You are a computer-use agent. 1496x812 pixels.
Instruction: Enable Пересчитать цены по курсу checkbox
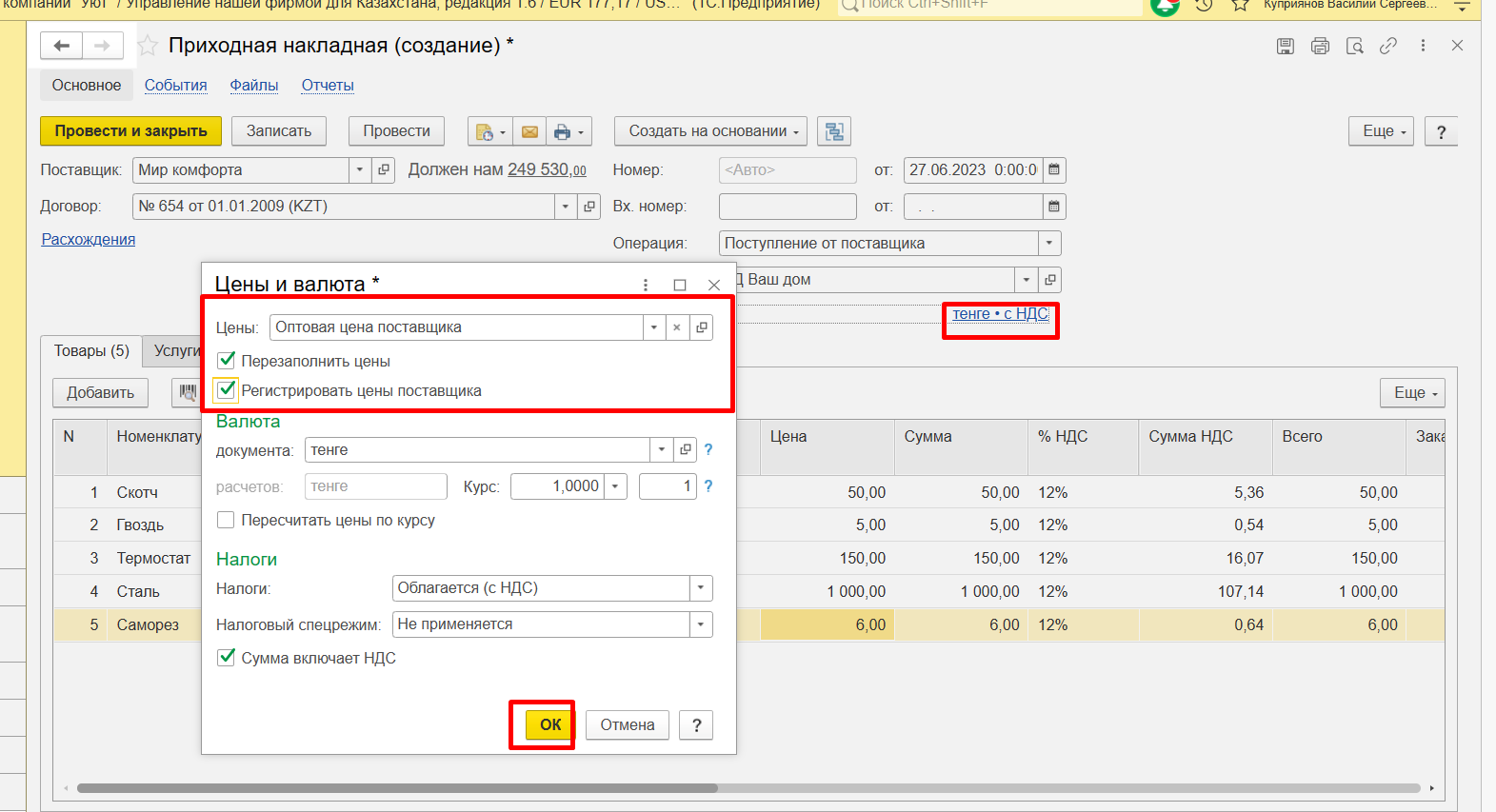tap(227, 520)
